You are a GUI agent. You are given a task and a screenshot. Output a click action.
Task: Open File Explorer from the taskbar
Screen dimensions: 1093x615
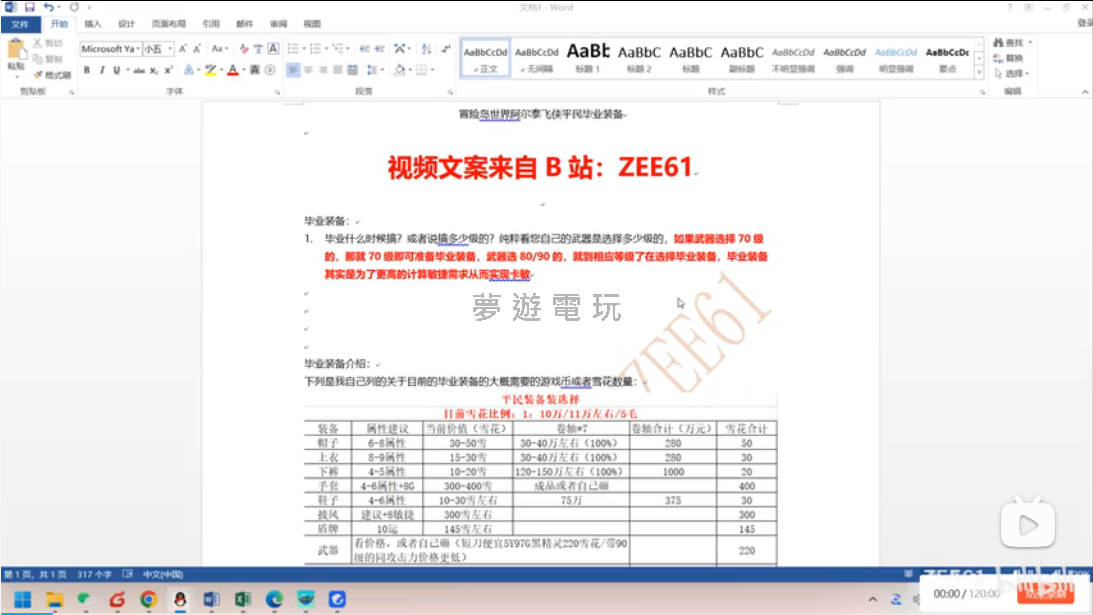tap(54, 600)
